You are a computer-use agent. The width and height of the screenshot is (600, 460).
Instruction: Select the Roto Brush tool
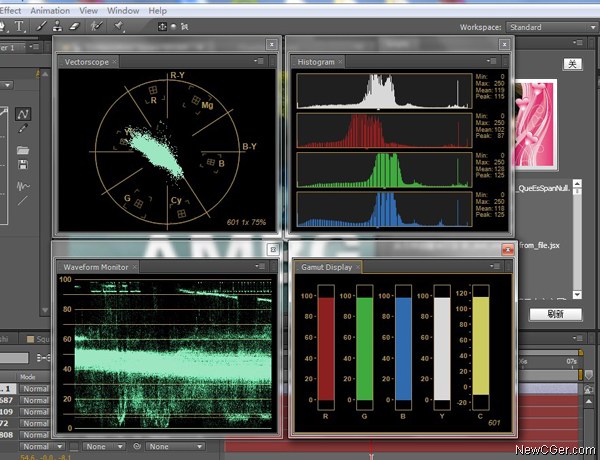(x=96, y=26)
